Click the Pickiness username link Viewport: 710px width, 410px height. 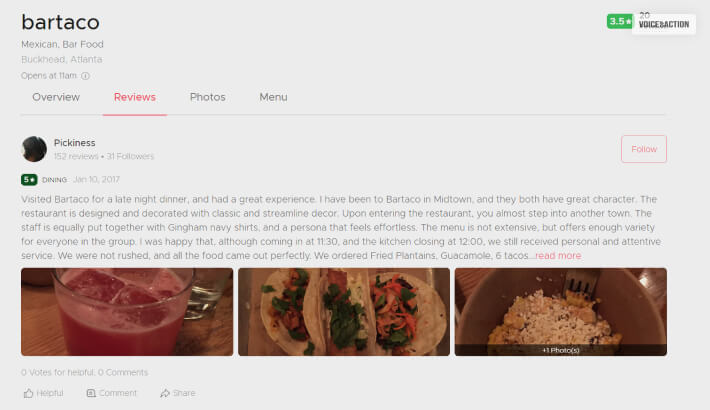pyautogui.click(x=75, y=143)
